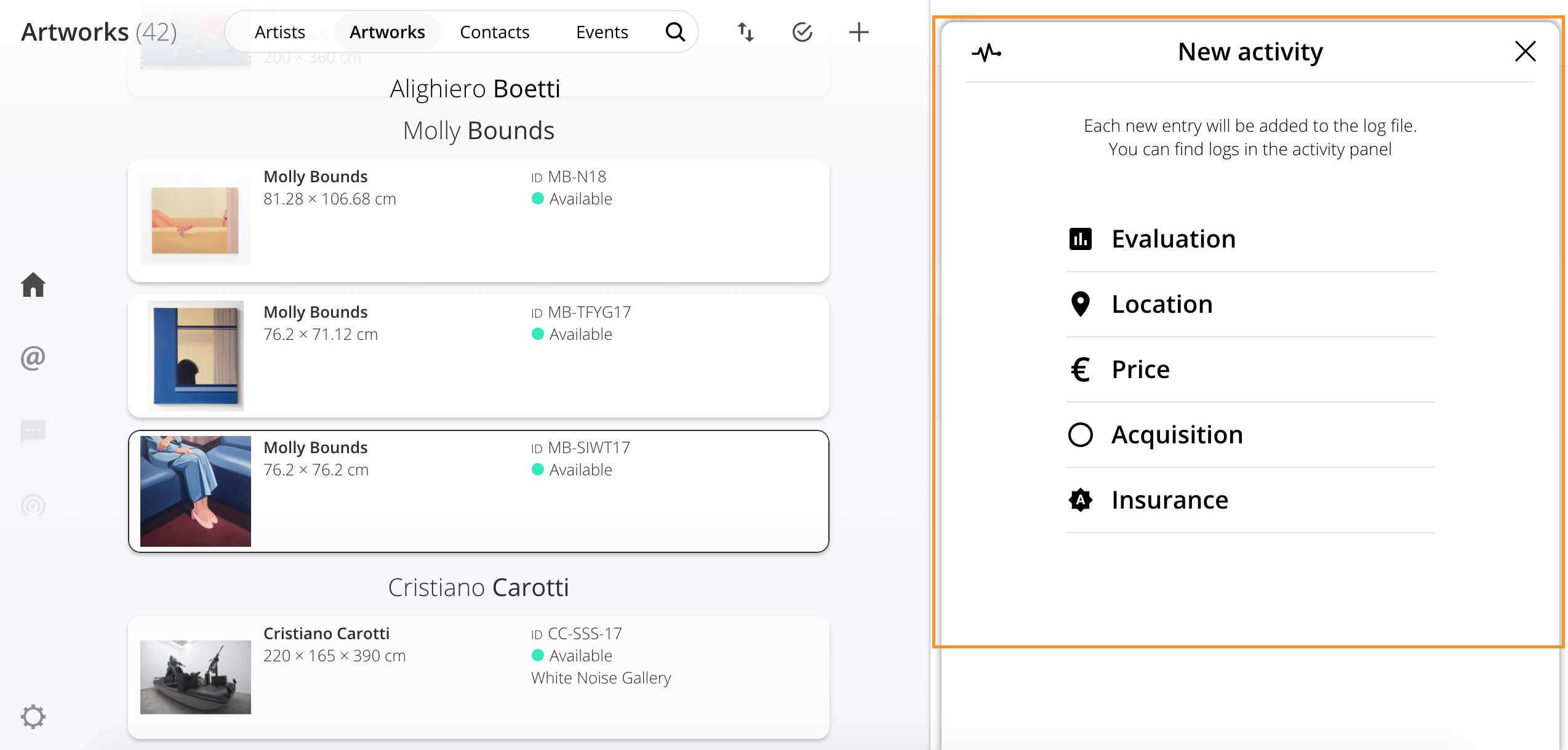Add new artwork with plus icon
The image size is (1568, 750).
[x=859, y=32]
